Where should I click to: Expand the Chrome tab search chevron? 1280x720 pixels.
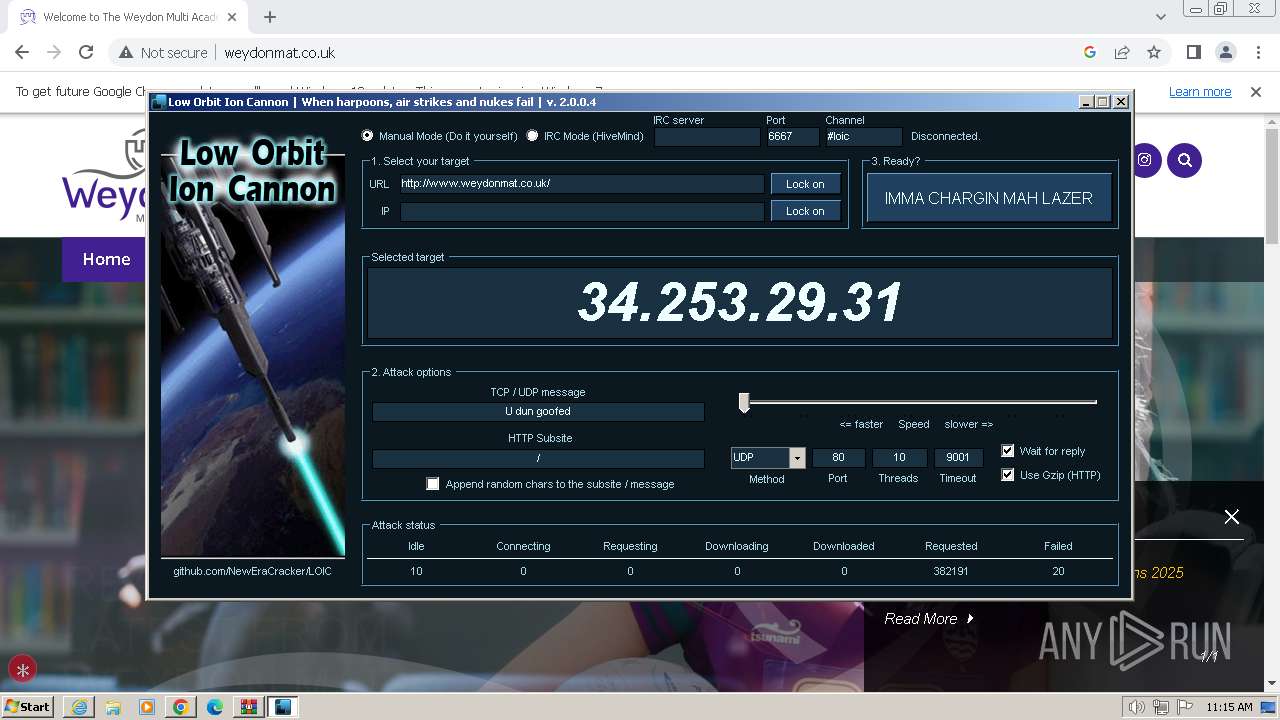click(1160, 17)
